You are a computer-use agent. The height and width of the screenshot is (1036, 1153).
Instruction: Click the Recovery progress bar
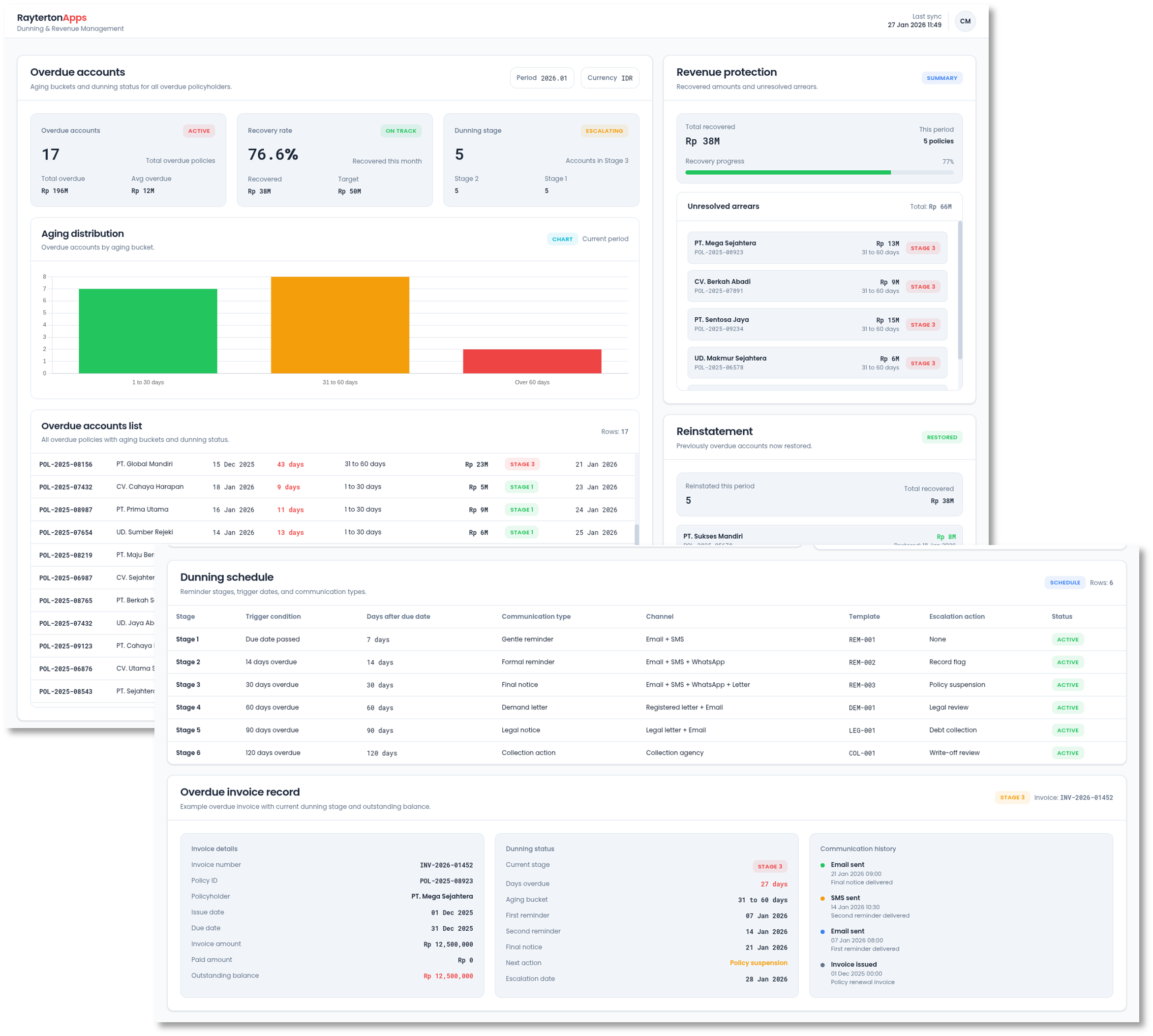pos(819,172)
